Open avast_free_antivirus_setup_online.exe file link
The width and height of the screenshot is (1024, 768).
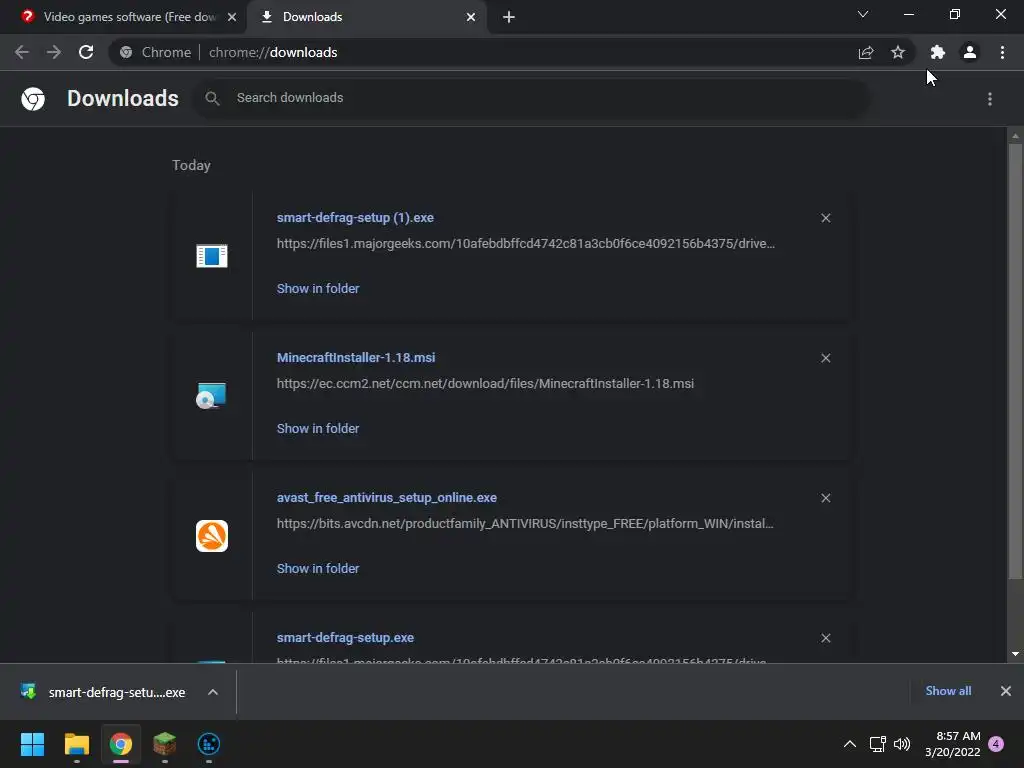click(387, 498)
